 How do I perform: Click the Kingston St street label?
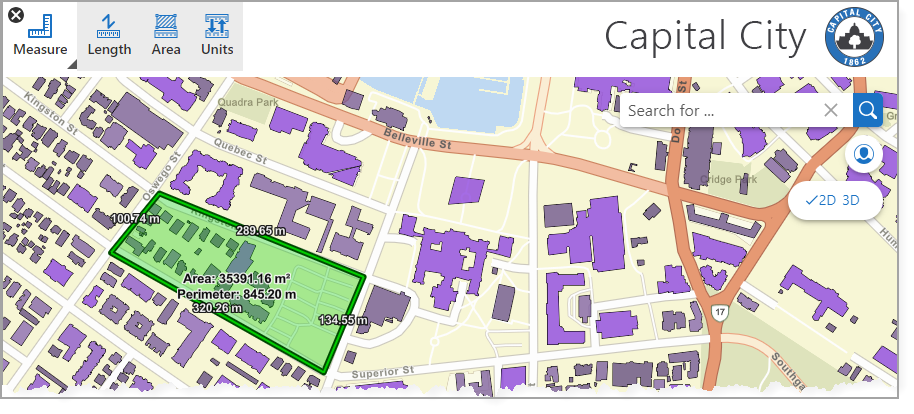point(52,113)
